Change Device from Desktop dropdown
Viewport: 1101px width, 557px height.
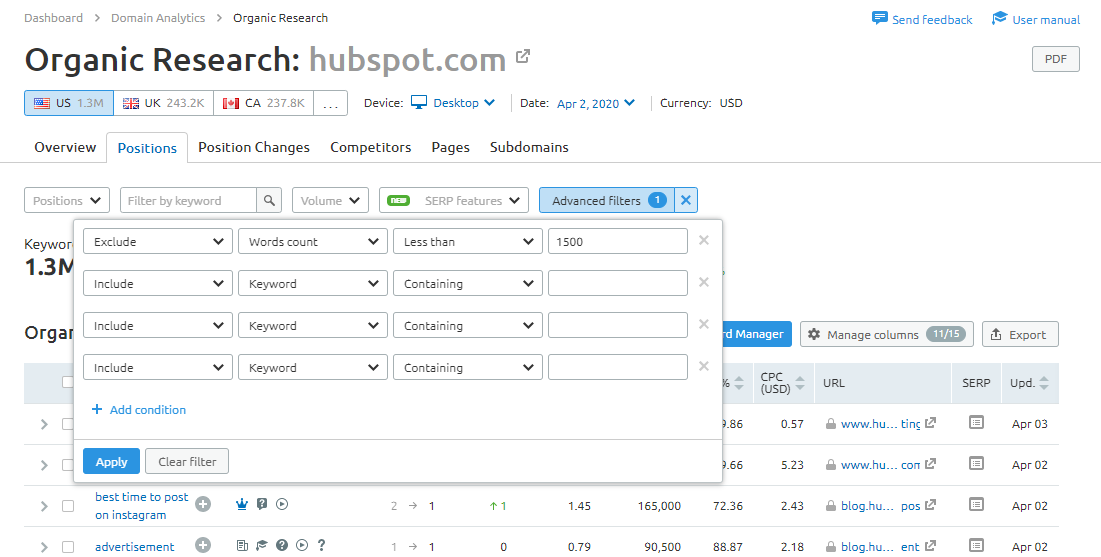click(454, 103)
